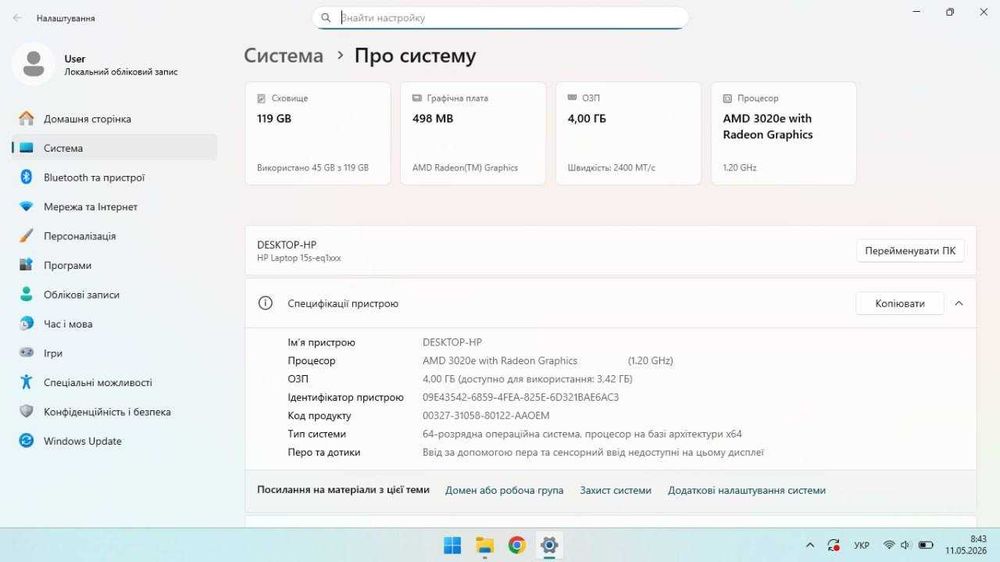This screenshot has width=1000, height=562.
Task: Click the search magnifier icon
Action: (326, 18)
